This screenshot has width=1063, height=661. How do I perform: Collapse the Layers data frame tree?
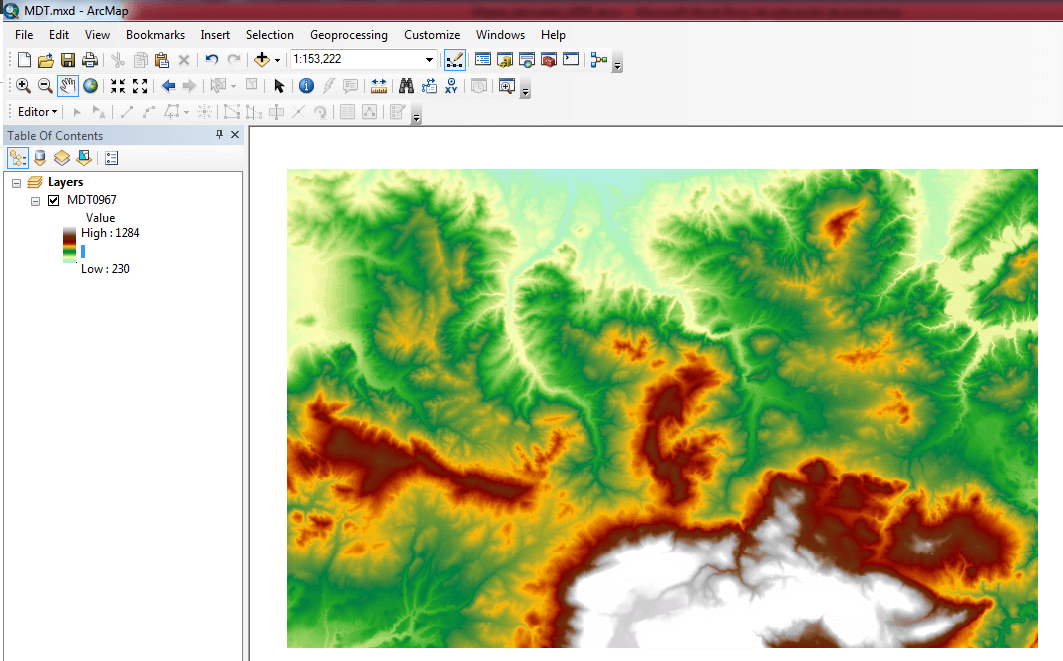coord(17,183)
